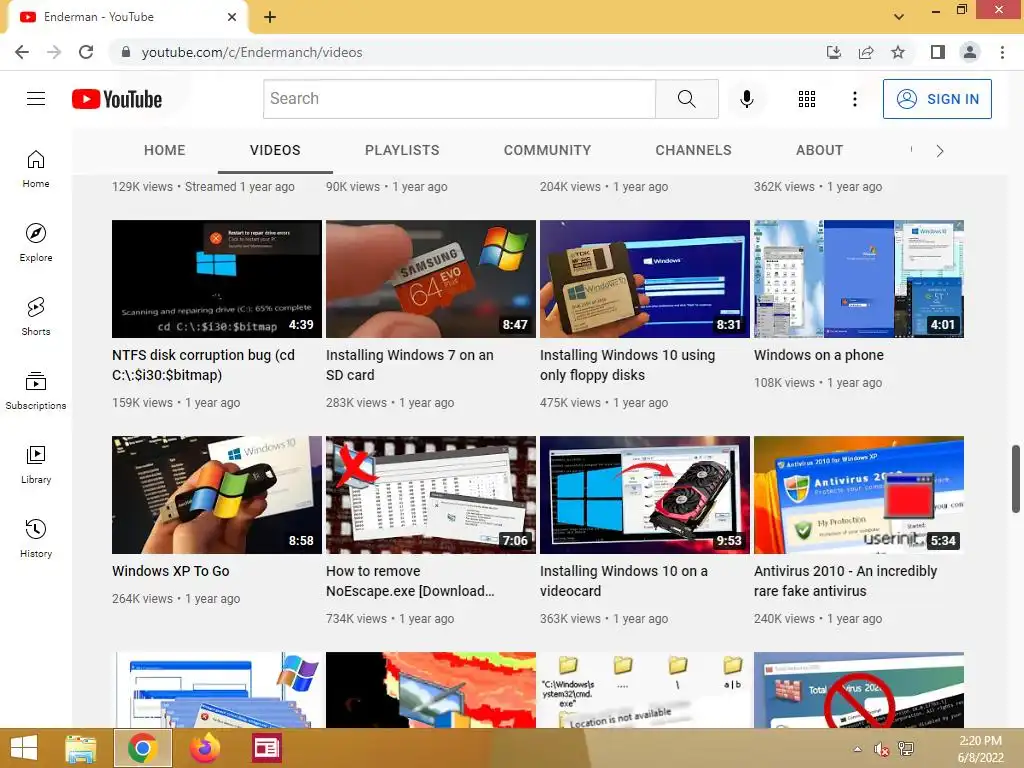The height and width of the screenshot is (768, 1024).
Task: Open the COMMUNITY tab
Action: [547, 150]
